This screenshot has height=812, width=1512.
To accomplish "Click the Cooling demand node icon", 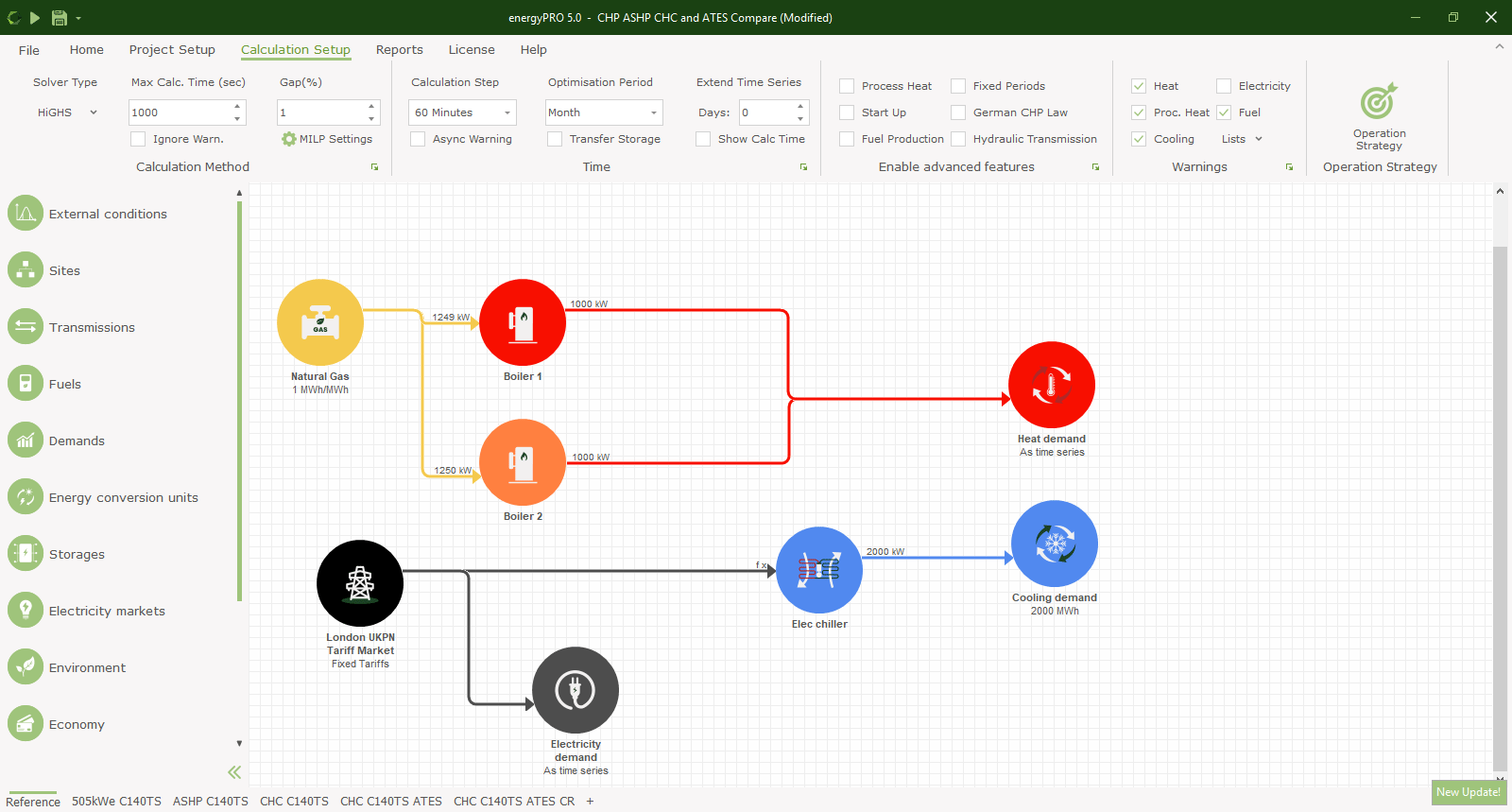I will click(x=1055, y=544).
